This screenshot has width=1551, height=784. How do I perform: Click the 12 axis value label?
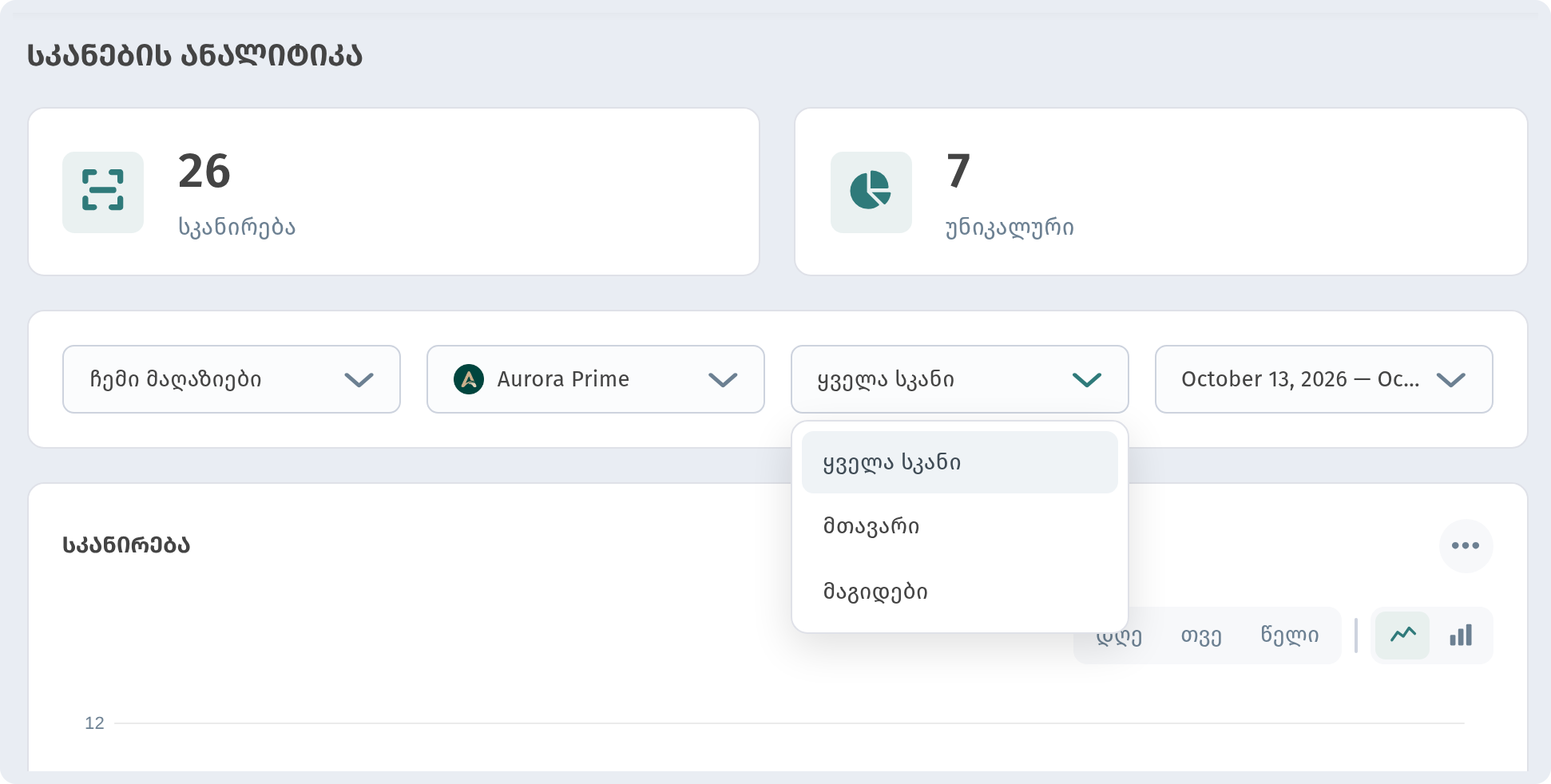94,723
